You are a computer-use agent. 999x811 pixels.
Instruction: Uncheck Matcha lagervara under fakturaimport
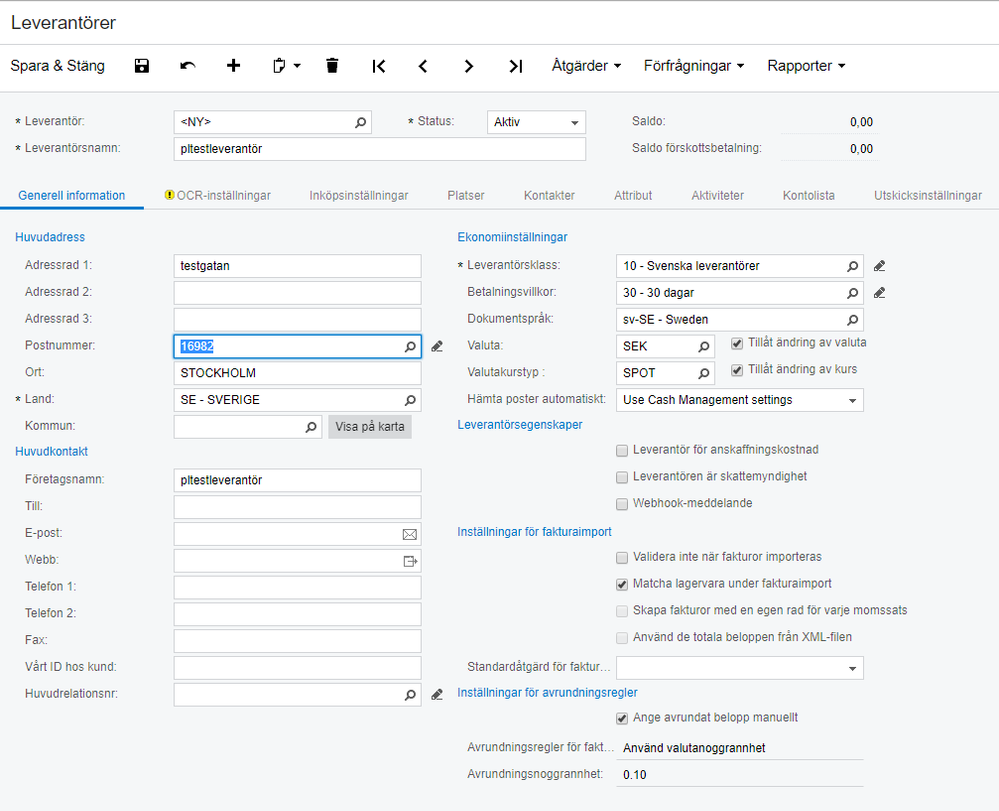pyautogui.click(x=623, y=584)
